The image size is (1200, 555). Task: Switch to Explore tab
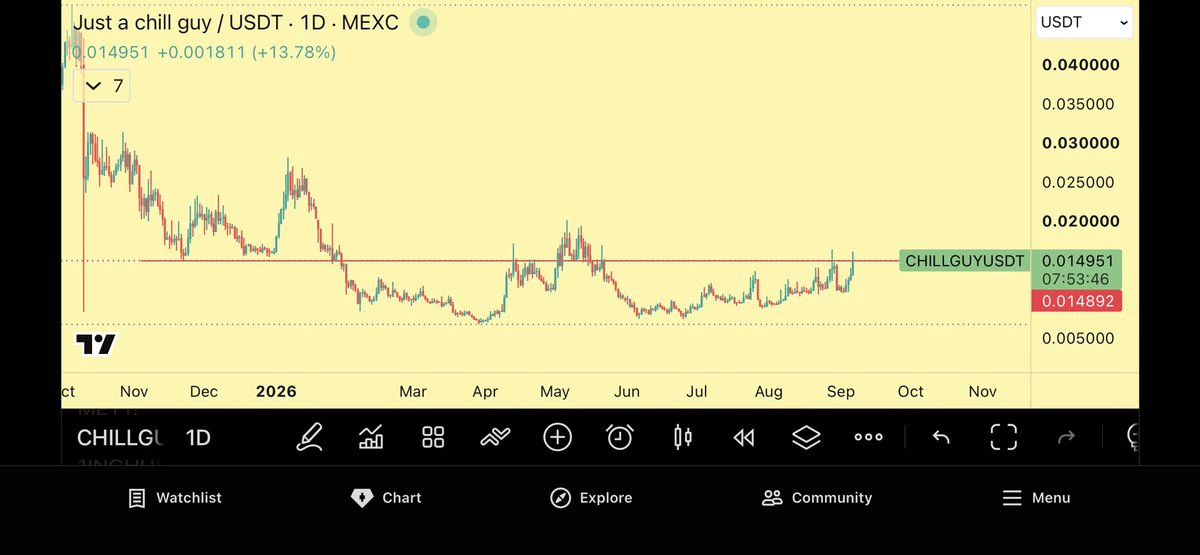[x=591, y=498]
